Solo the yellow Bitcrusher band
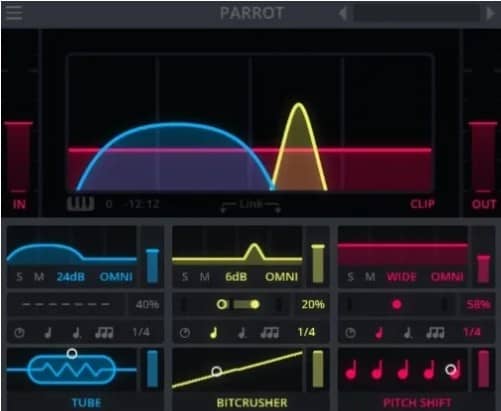The width and height of the screenshot is (501, 411). tap(185, 277)
